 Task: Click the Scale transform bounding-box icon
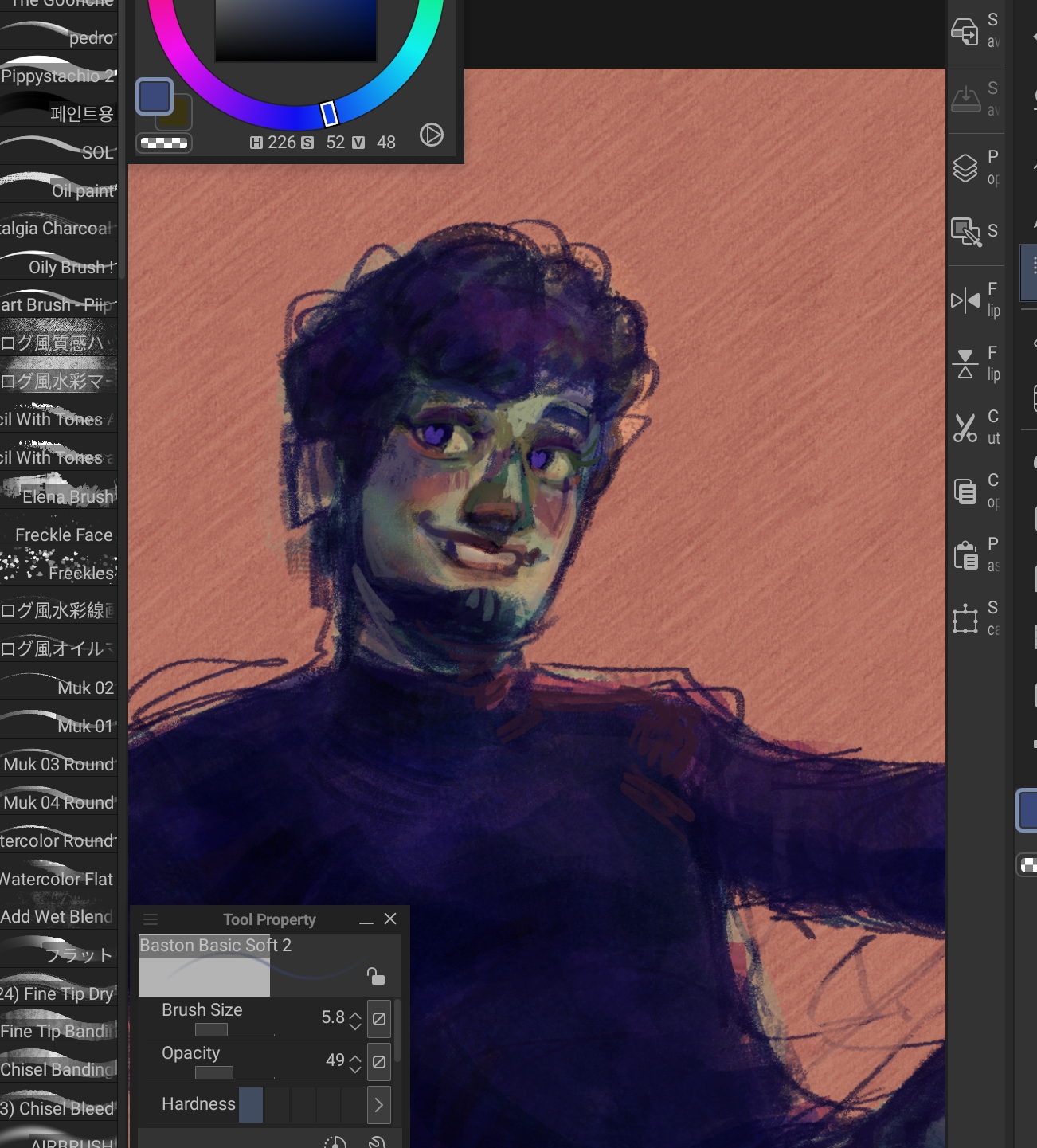965,619
